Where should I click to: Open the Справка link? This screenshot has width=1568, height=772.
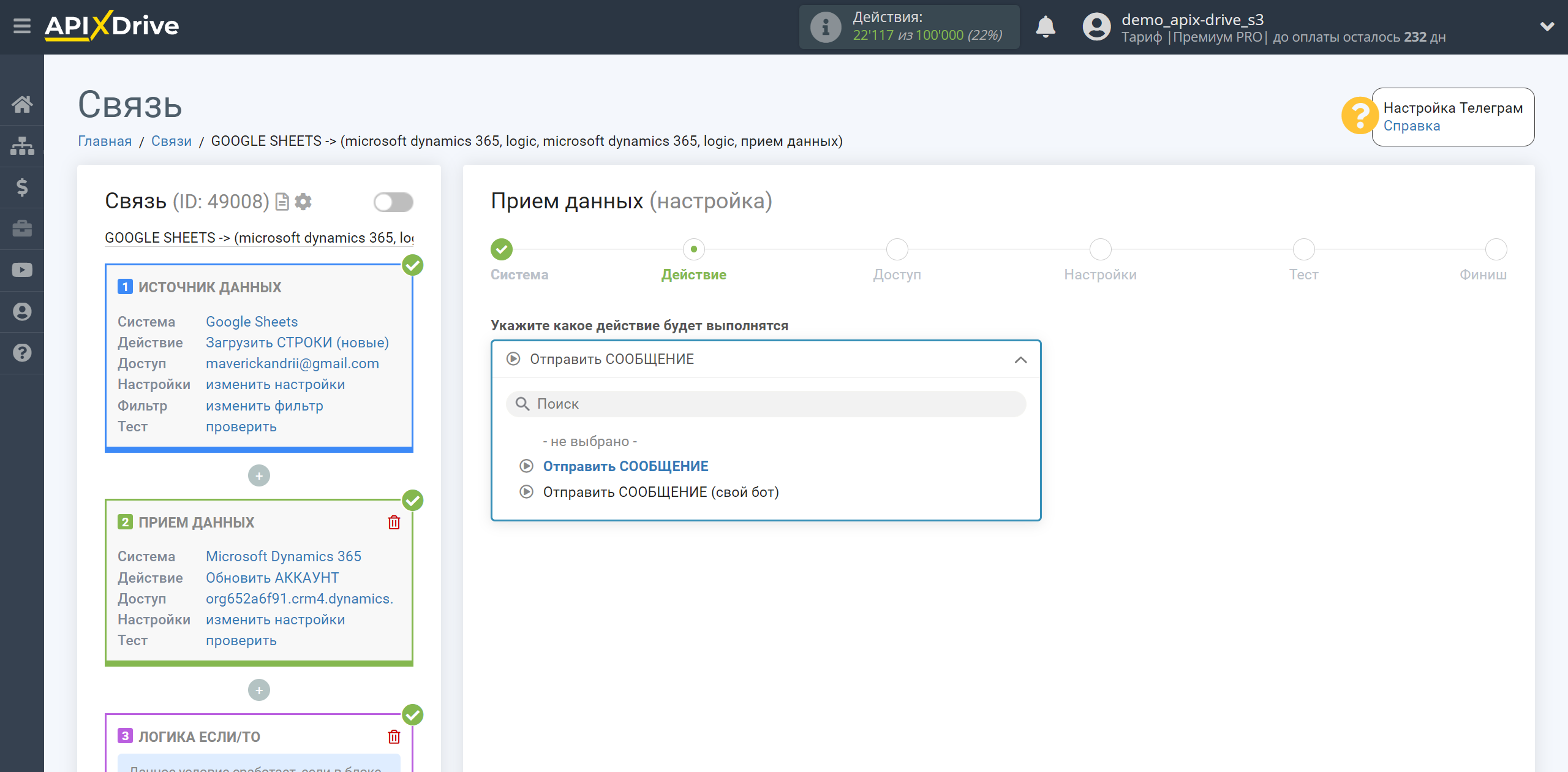pos(1412,126)
